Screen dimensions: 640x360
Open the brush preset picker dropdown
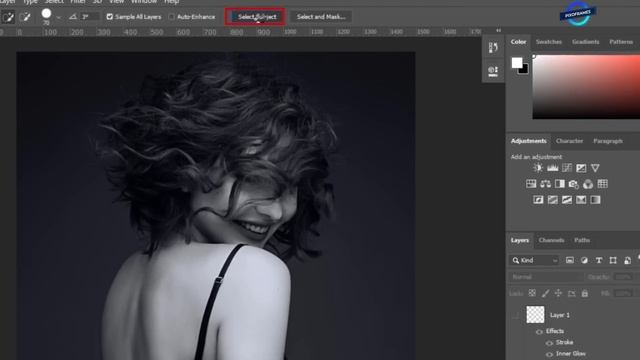click(58, 17)
